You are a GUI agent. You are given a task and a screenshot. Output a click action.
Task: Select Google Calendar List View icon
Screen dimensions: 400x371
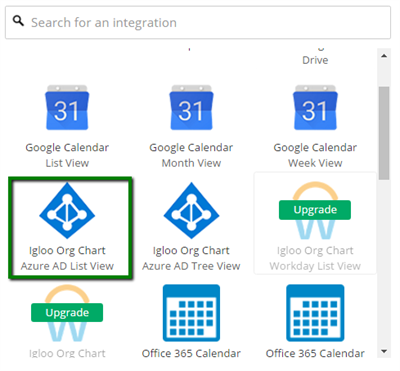coord(67,108)
